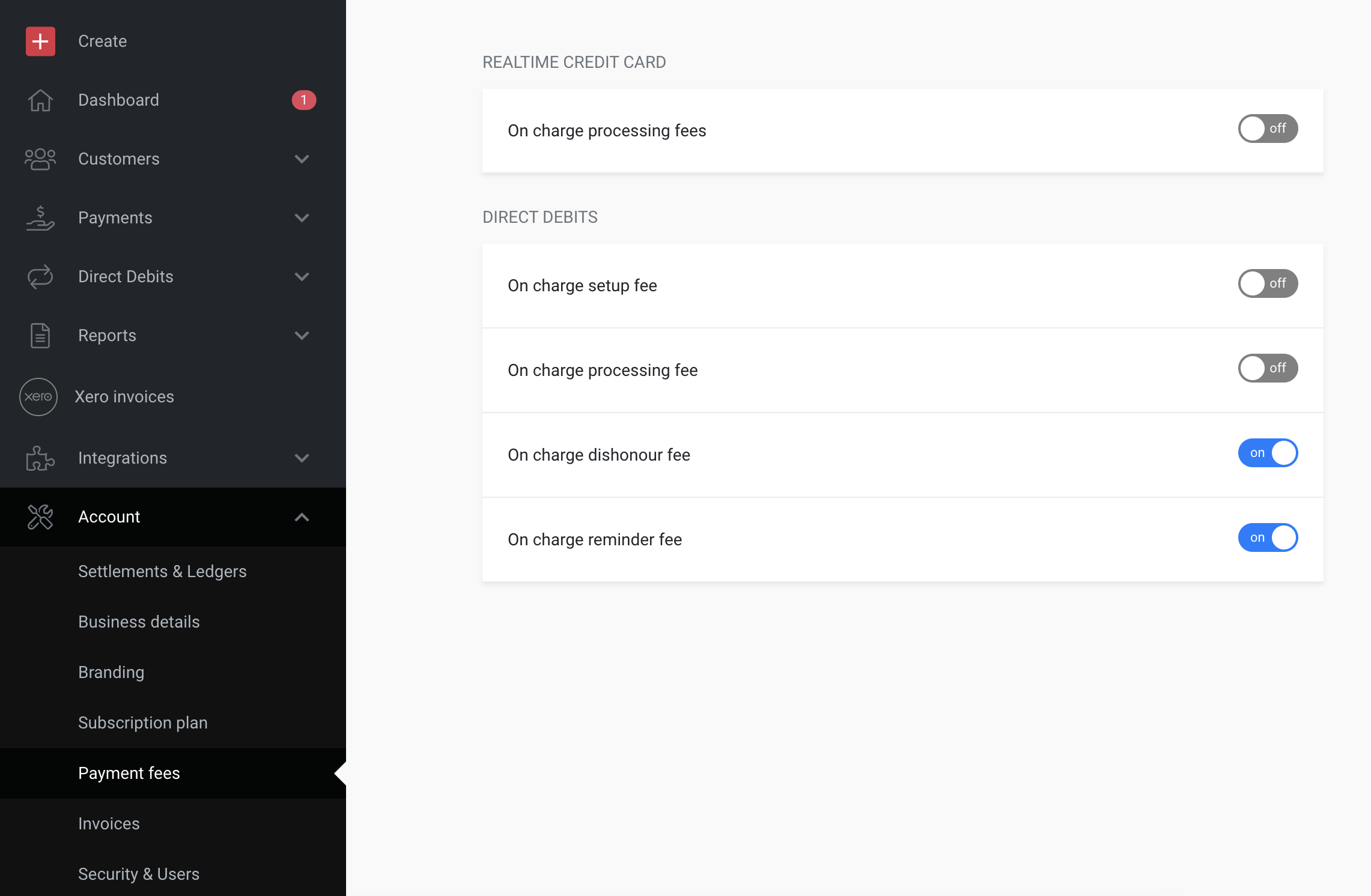Open Xero invoices link
The image size is (1371, 896).
tap(124, 397)
